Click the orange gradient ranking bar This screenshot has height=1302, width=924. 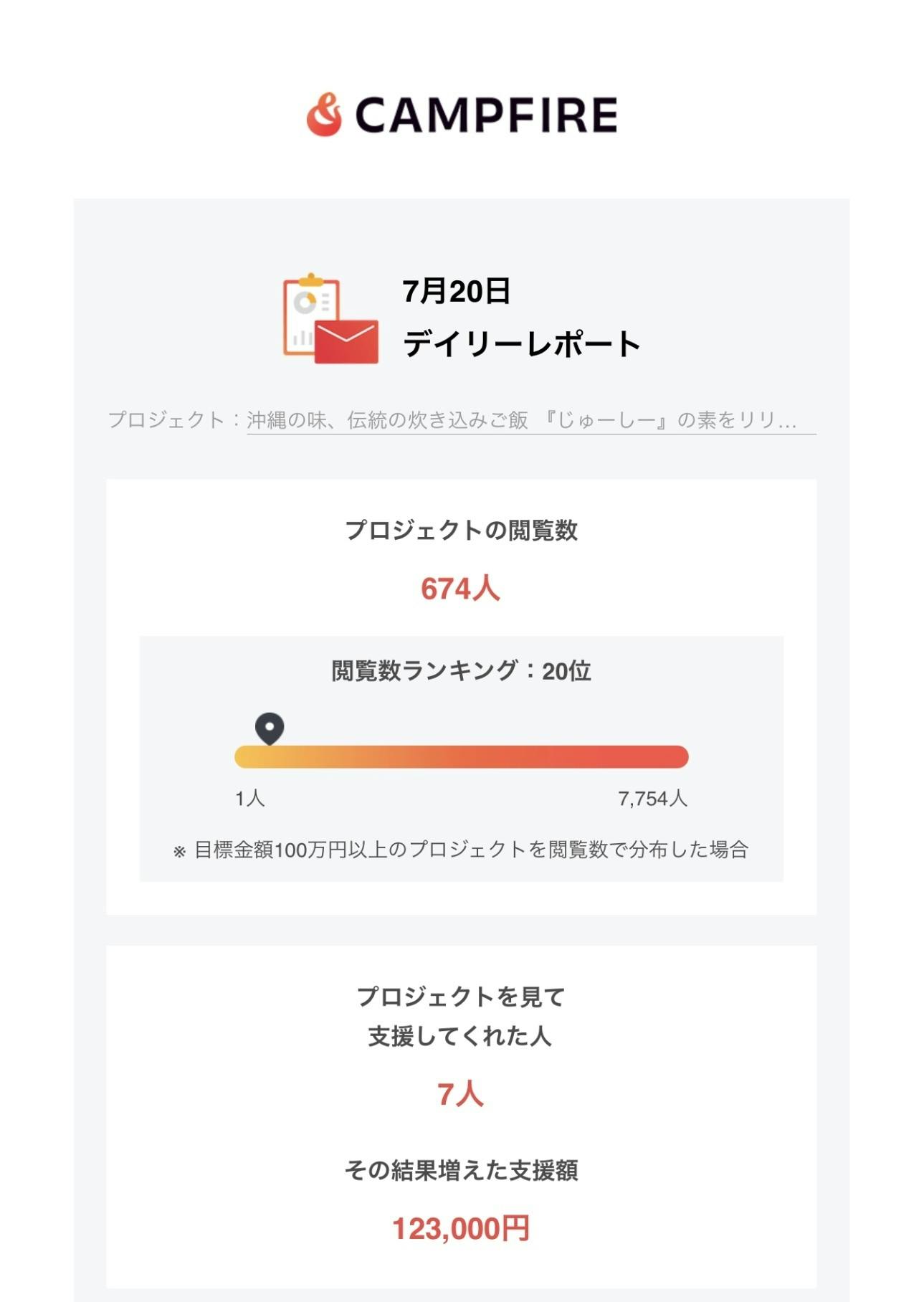pyautogui.click(x=461, y=757)
